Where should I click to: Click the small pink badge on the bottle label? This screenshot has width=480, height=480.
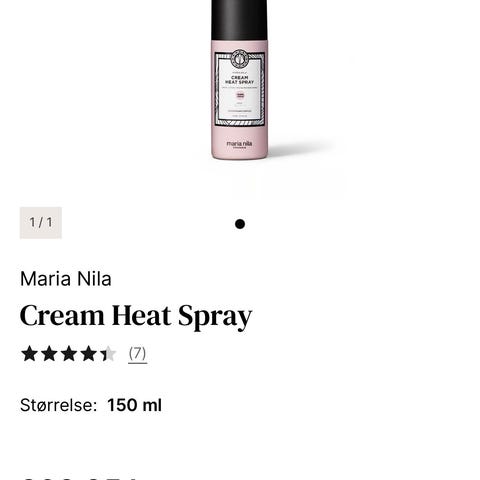(240, 95)
